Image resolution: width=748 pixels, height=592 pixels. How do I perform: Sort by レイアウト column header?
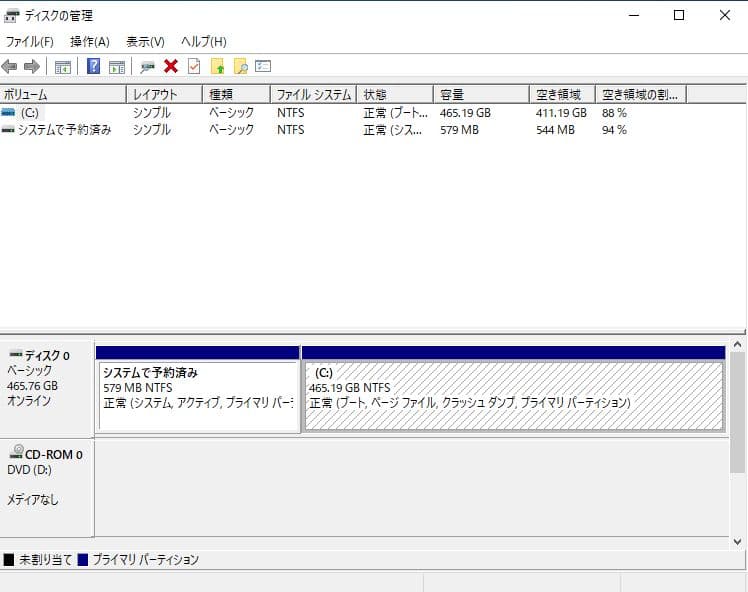tap(165, 94)
